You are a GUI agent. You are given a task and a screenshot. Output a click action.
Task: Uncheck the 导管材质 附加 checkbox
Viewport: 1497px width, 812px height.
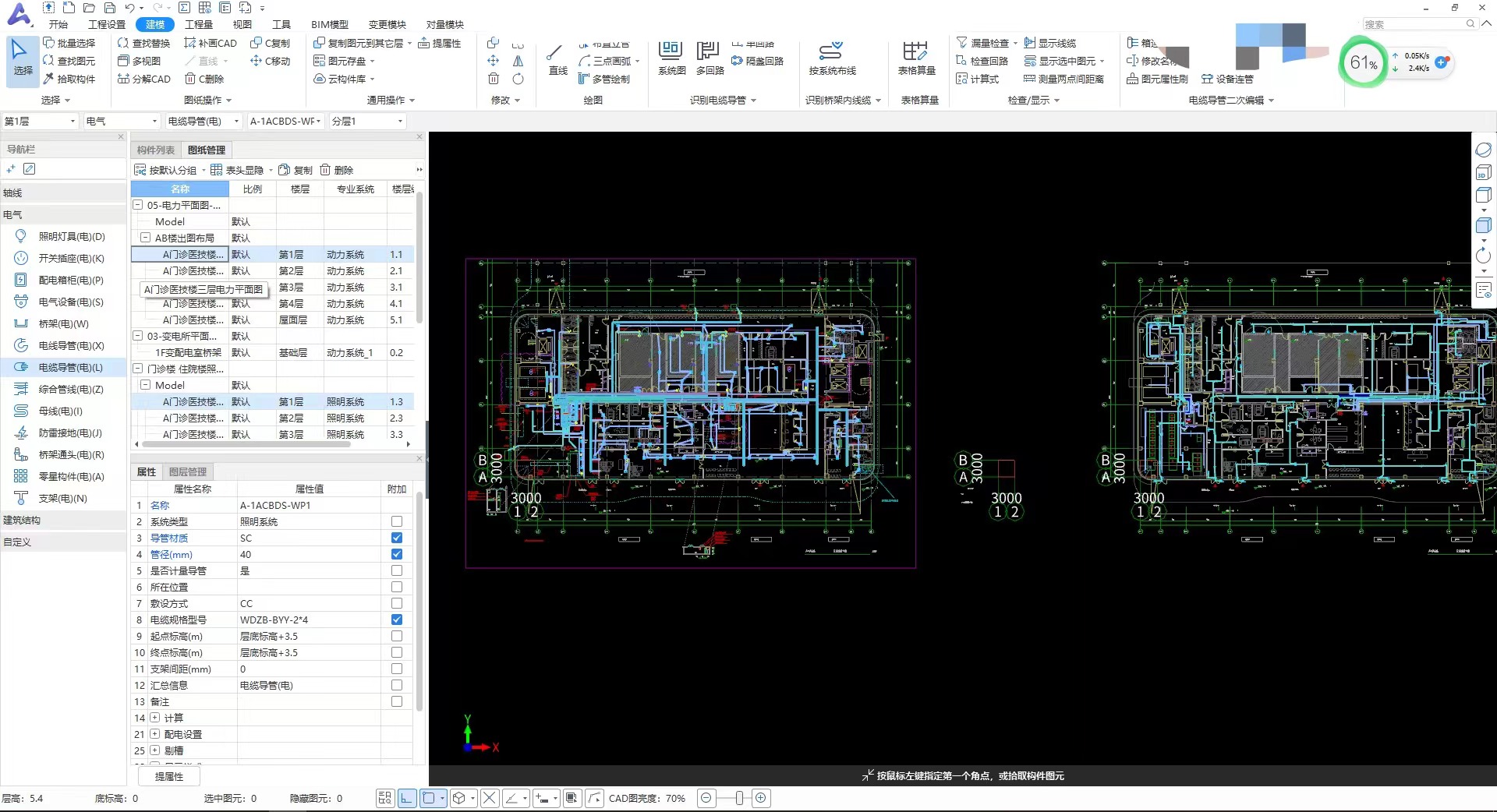tap(397, 538)
